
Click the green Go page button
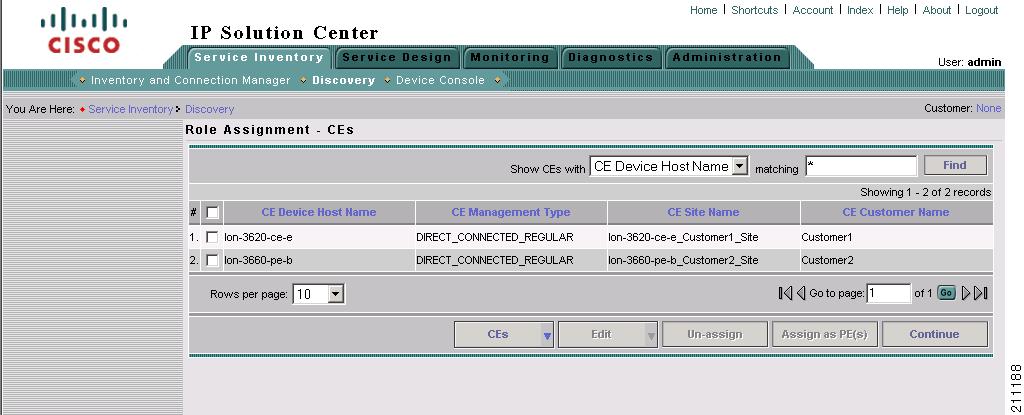coord(946,293)
